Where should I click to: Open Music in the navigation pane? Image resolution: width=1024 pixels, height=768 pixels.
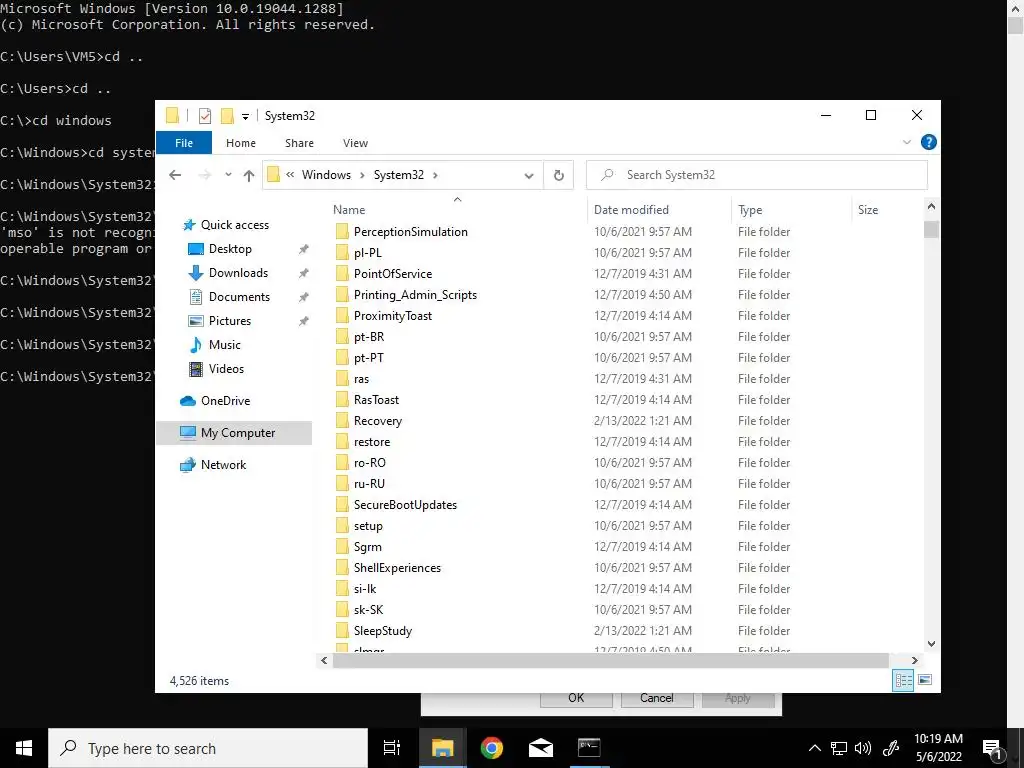click(224, 345)
